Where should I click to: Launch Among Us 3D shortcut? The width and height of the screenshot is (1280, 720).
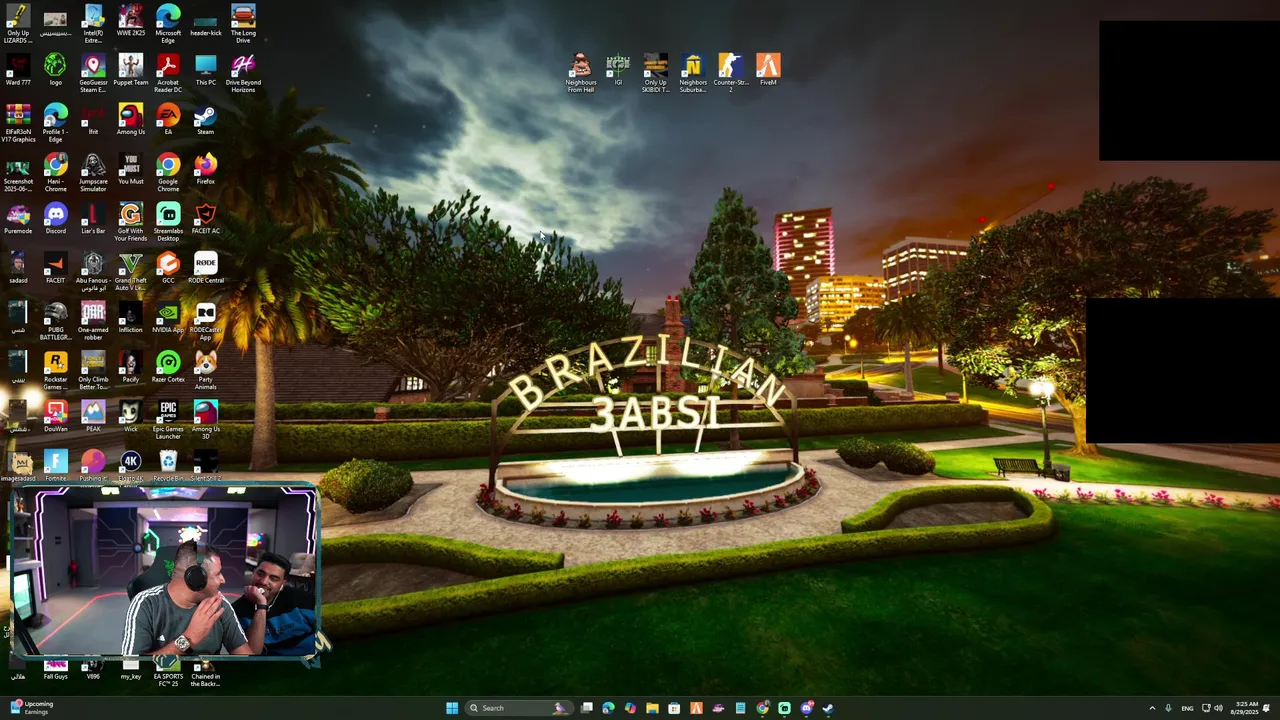pyautogui.click(x=206, y=420)
